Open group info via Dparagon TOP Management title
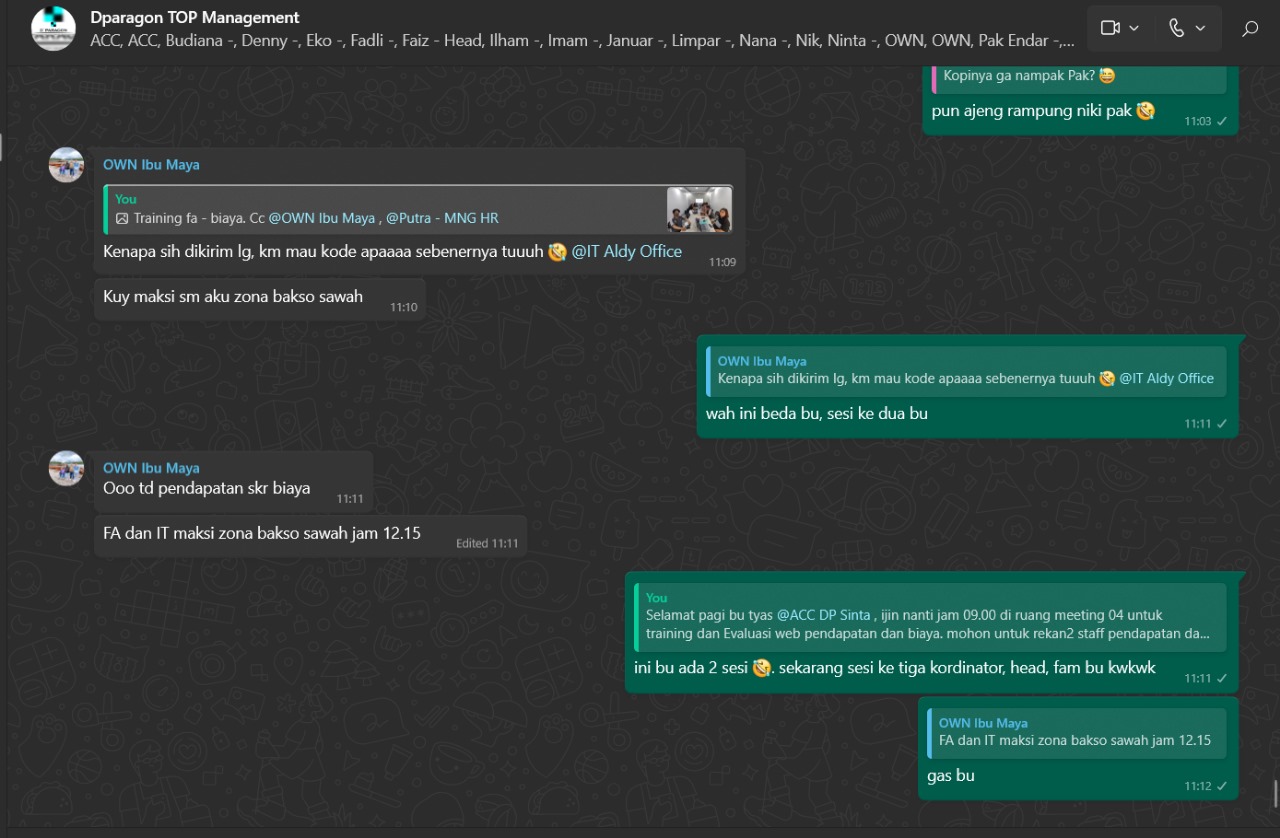Viewport: 1280px width, 838px height. (194, 17)
